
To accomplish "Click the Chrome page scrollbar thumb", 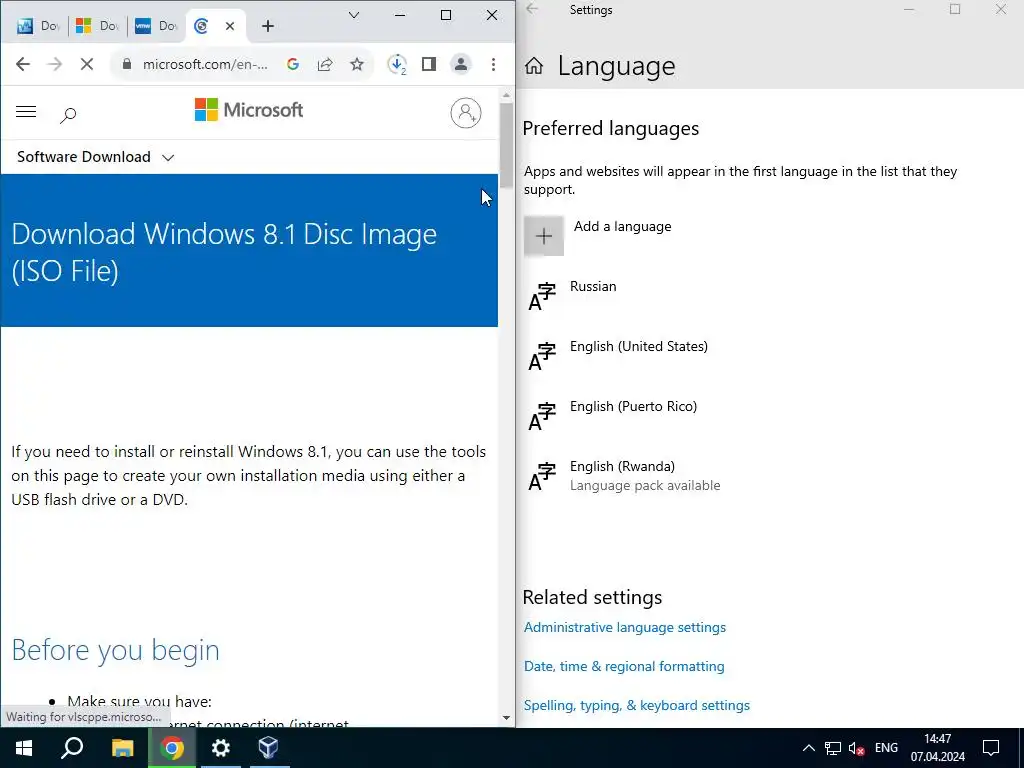I will pos(506,146).
